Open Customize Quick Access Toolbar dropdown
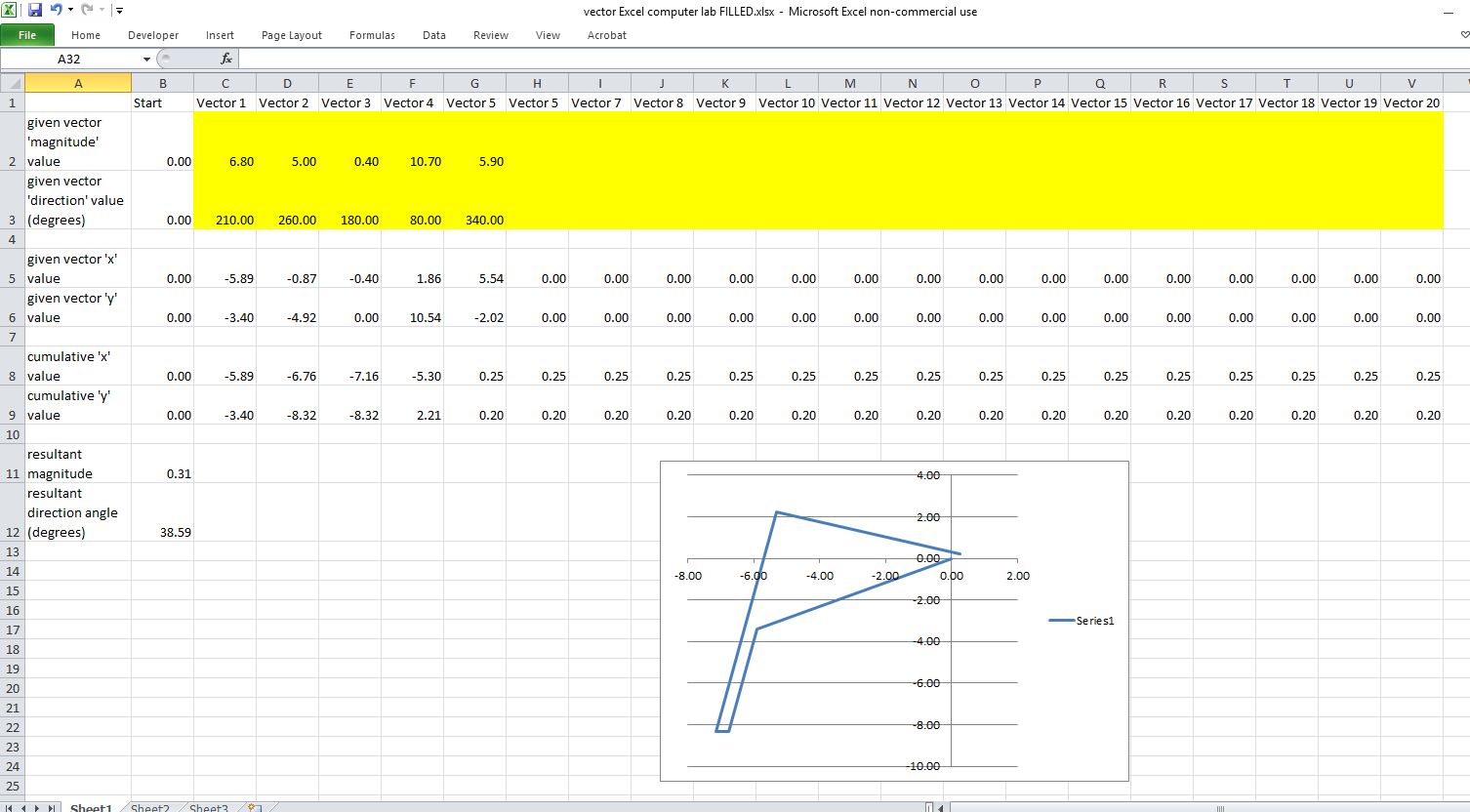Screen dimensions: 1470x812 (x=119, y=10)
